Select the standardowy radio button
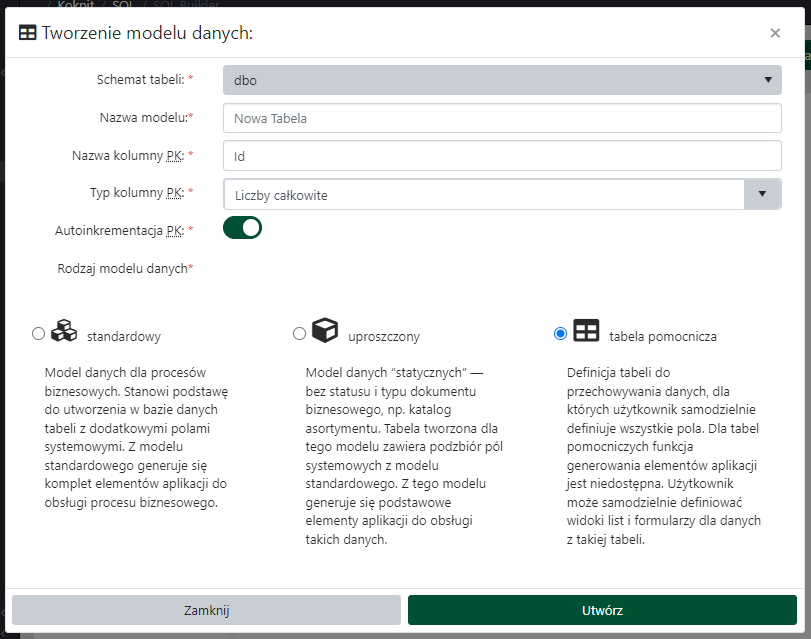Viewport: 811px width, 639px height. tap(38, 334)
